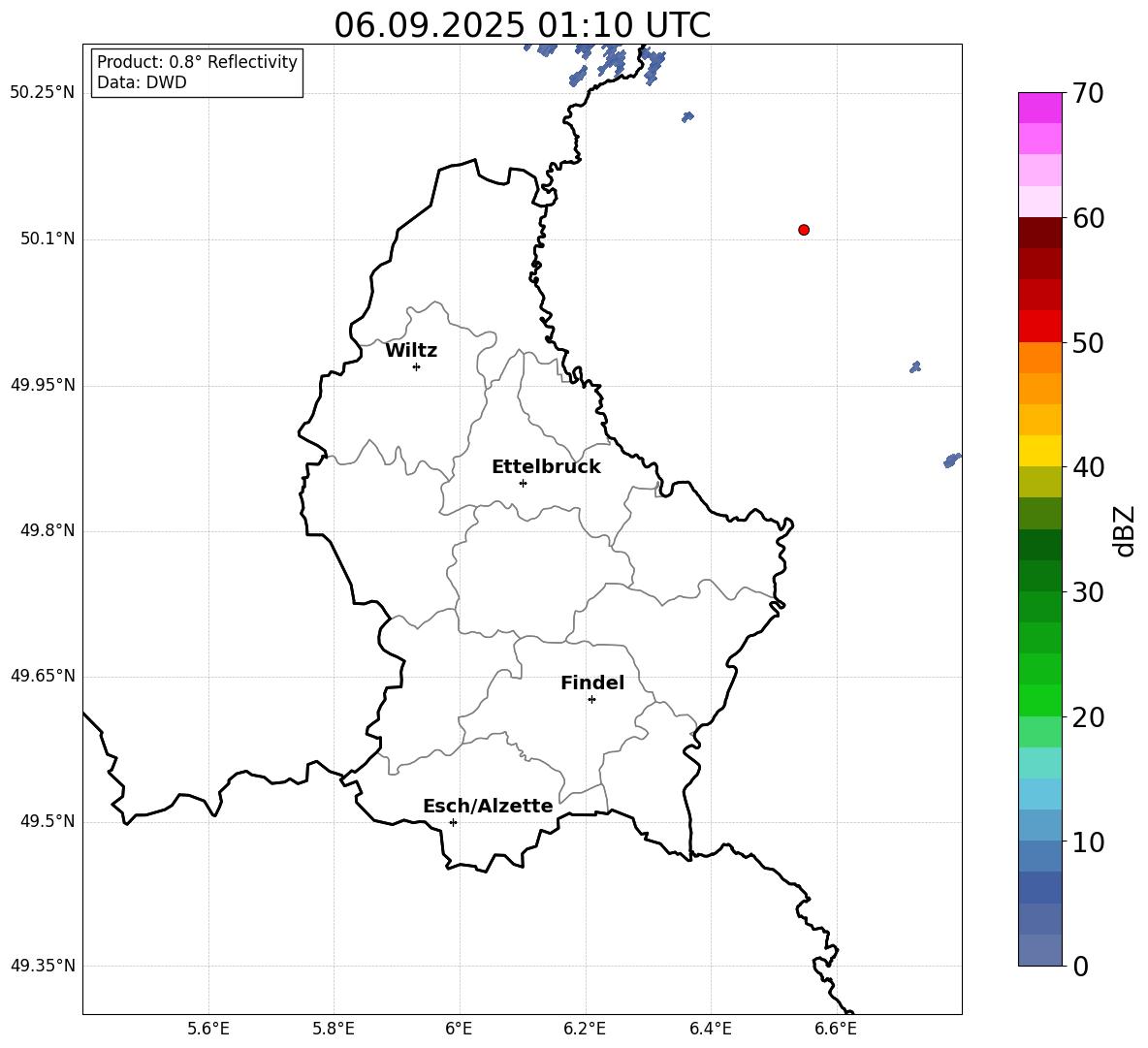This screenshot has width=1148, height=1048.
Task: Click the 49.5°N latitude label
Action: tap(48, 821)
